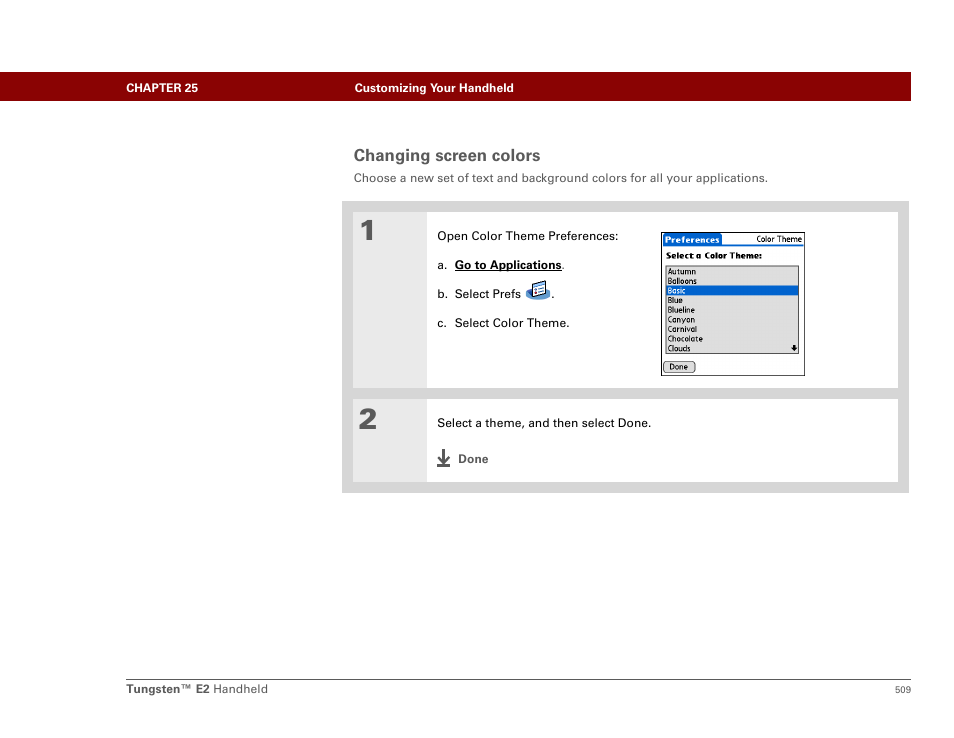Screen dimensions: 954x738
Task: Click the theme list scroll-down arrow
Action: [x=794, y=349]
